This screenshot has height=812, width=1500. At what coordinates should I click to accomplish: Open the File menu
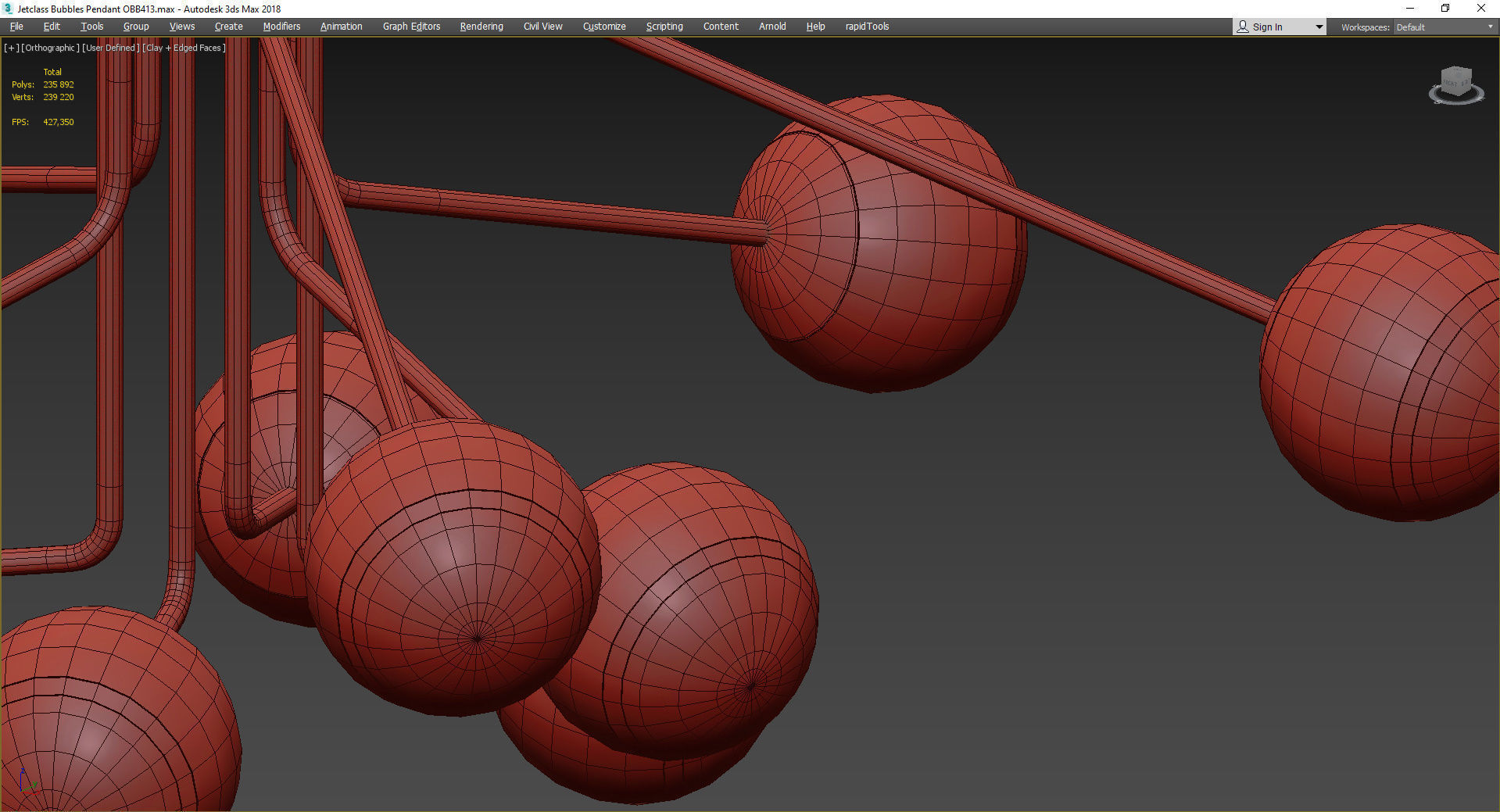tap(16, 27)
